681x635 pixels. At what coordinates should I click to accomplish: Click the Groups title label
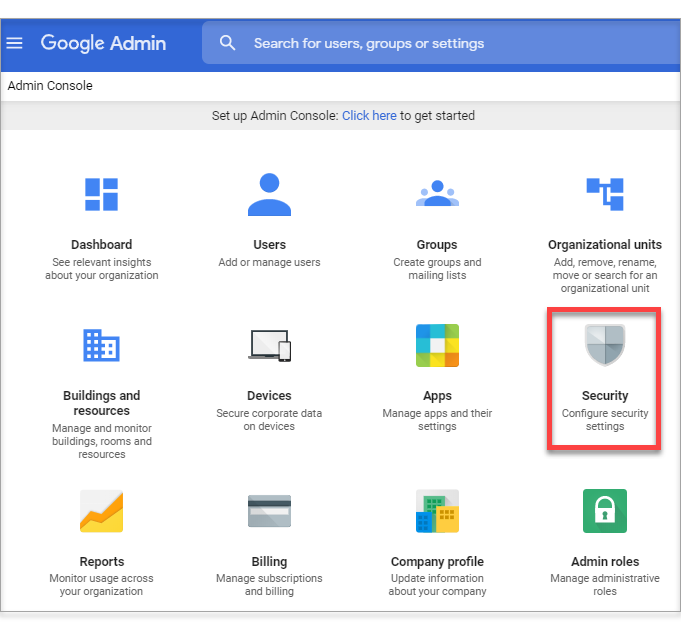[437, 245]
